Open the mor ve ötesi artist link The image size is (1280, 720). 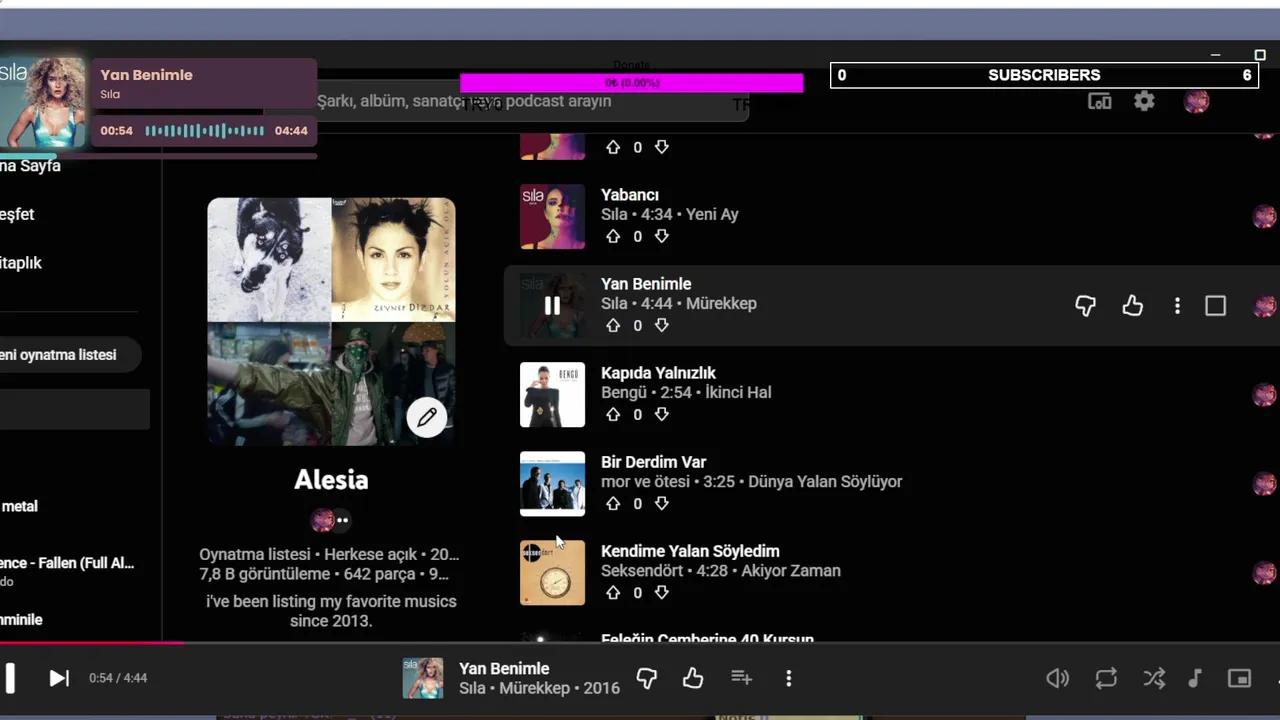tap(645, 481)
